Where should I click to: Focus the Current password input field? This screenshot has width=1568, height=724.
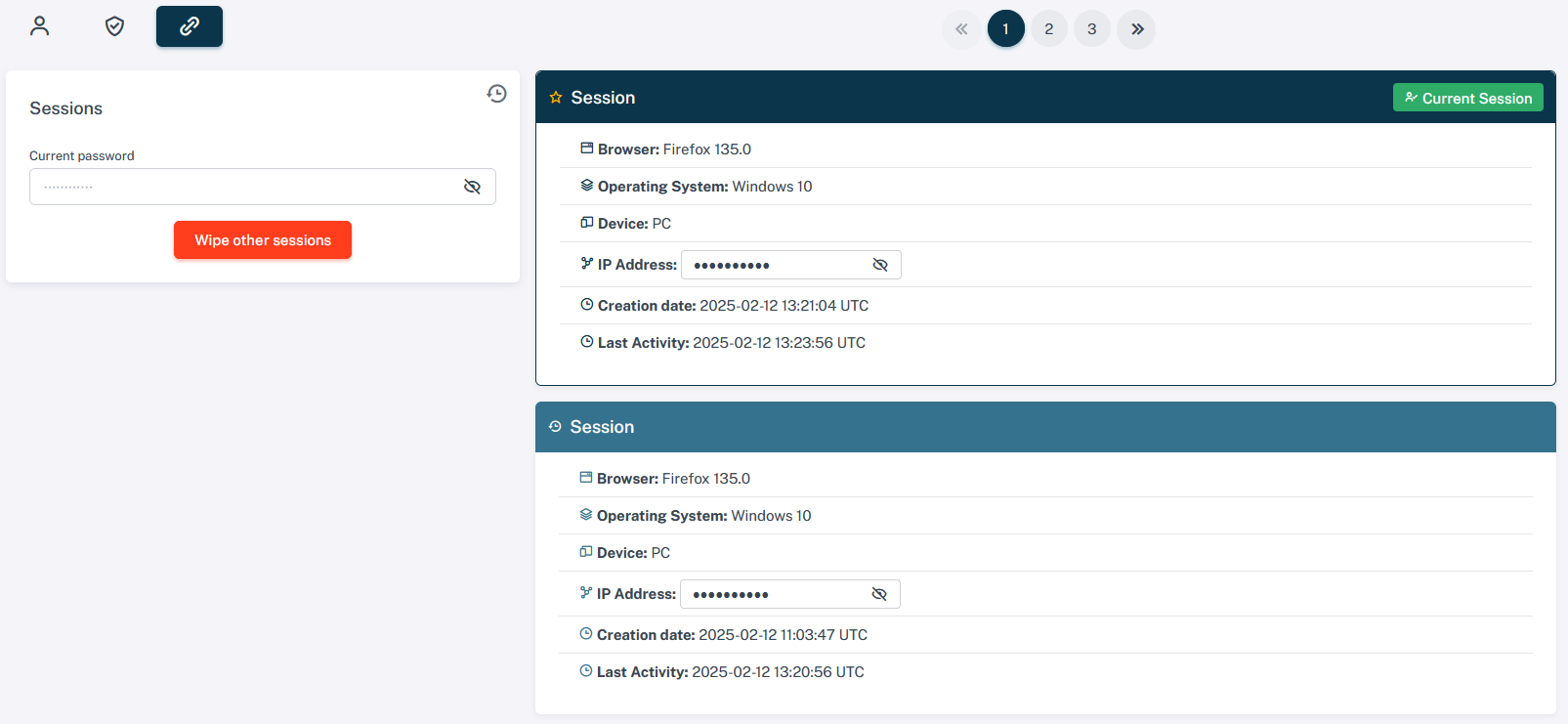click(x=244, y=187)
